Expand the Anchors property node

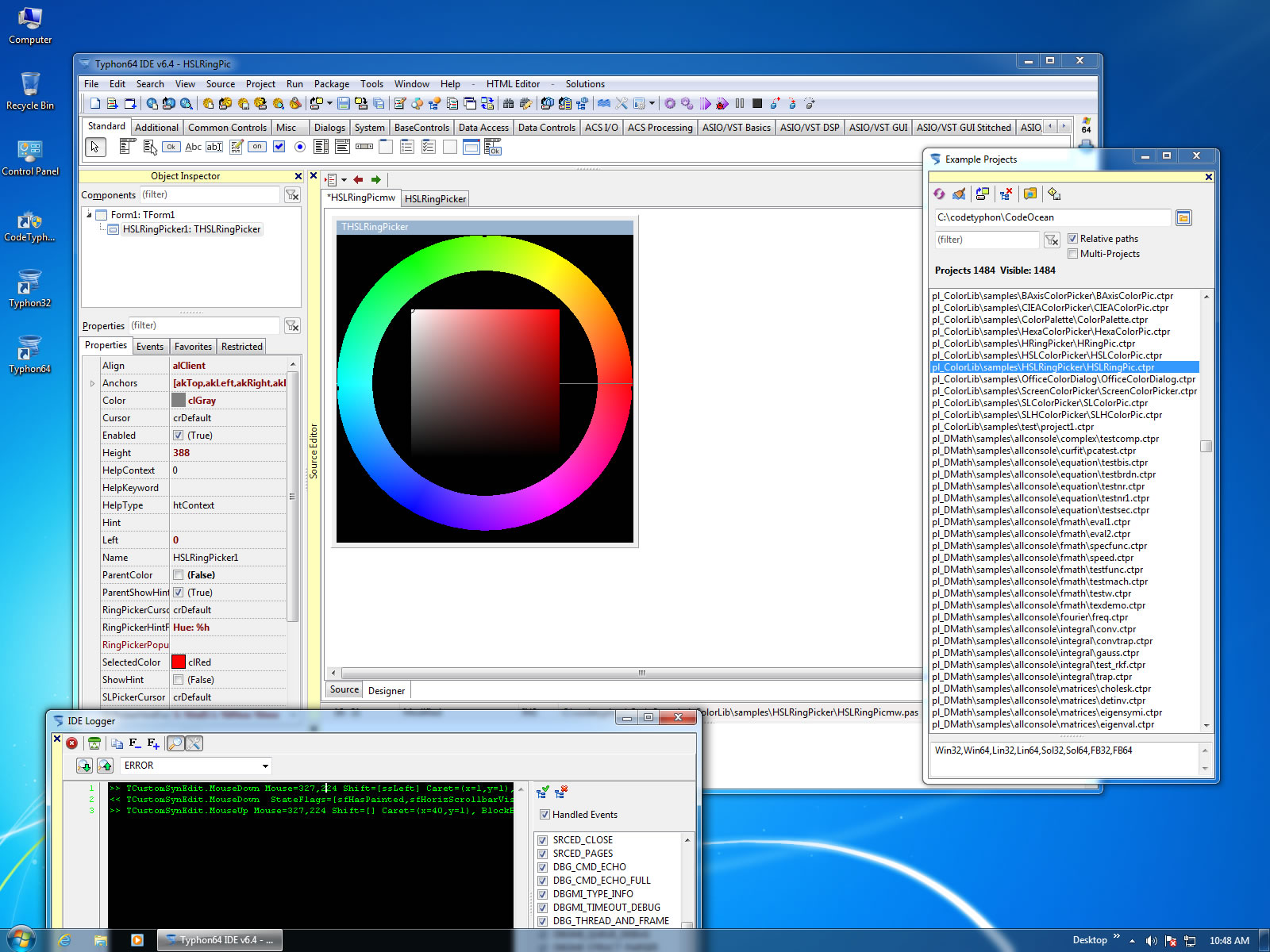(x=93, y=383)
